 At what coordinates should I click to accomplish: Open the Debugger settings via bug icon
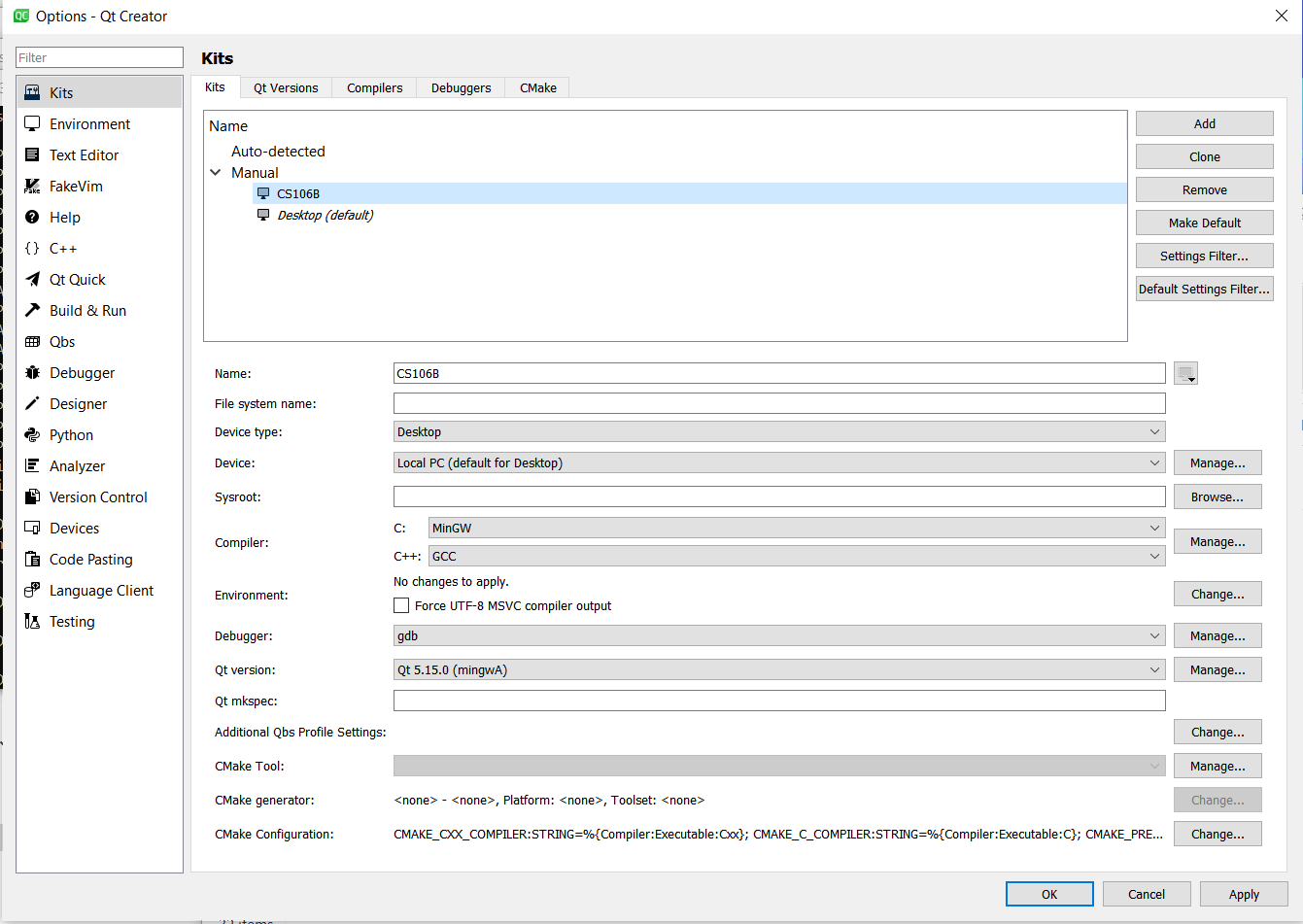click(x=32, y=373)
